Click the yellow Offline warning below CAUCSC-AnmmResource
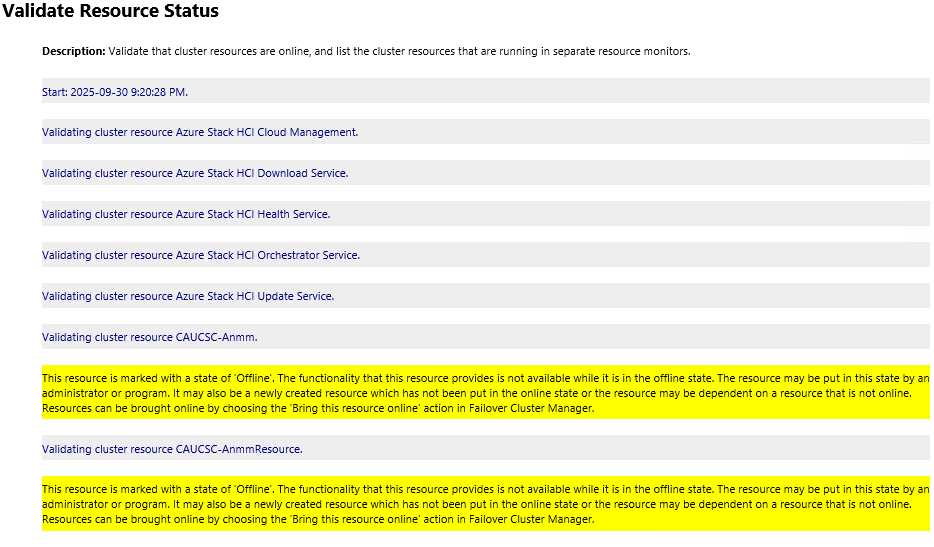This screenshot has height=547, width=934. [485, 504]
